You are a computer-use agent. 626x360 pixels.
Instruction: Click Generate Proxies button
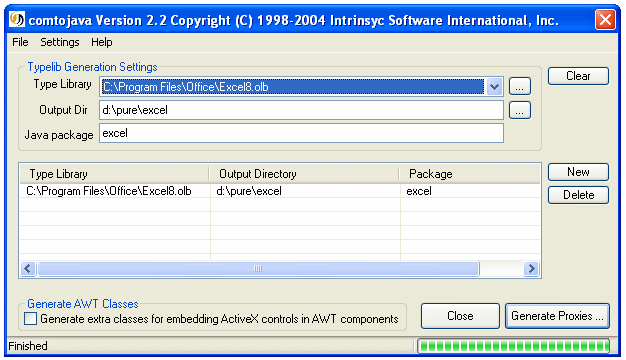[557, 316]
